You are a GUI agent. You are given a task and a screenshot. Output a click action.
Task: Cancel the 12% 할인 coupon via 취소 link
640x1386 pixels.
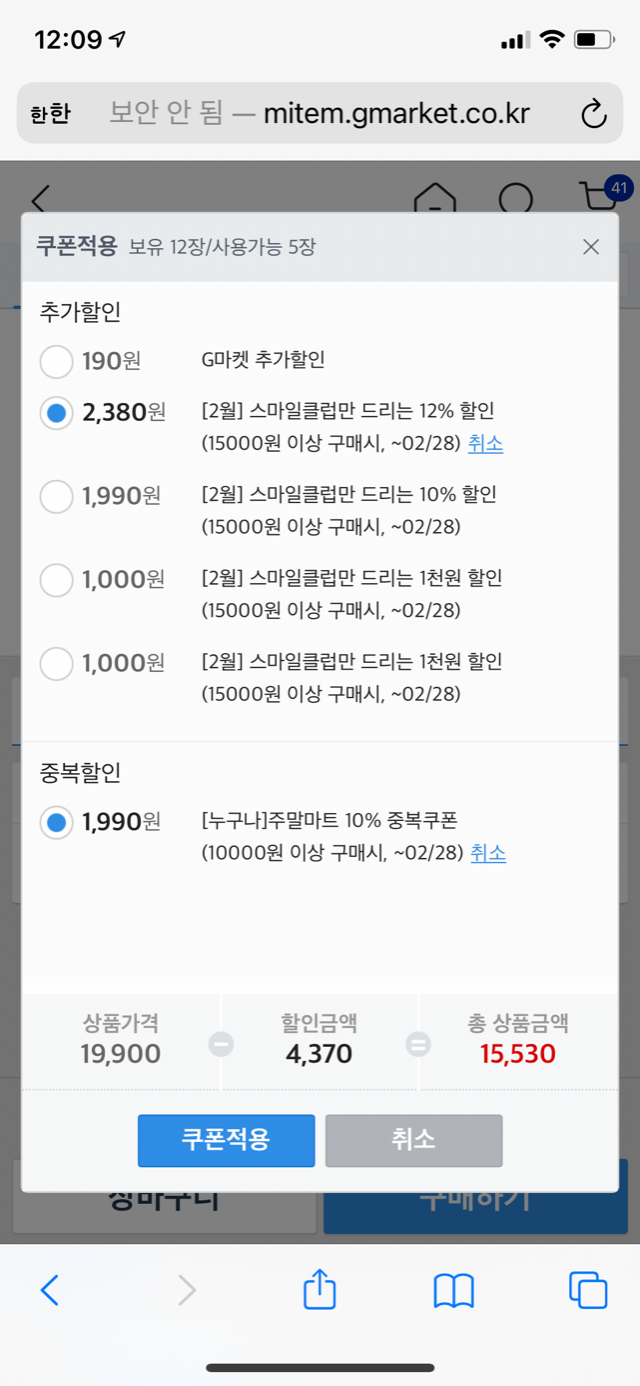click(x=486, y=445)
